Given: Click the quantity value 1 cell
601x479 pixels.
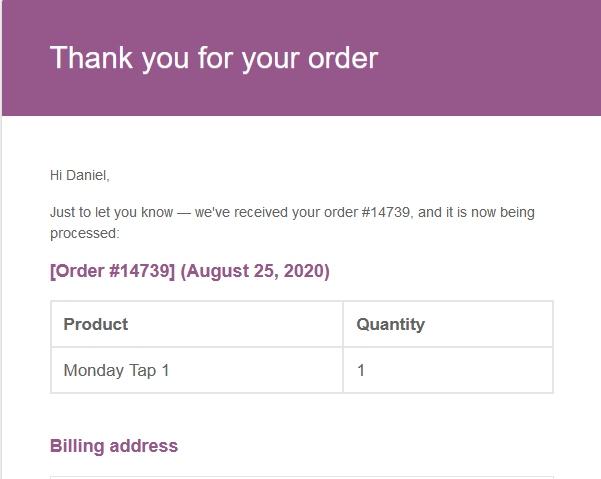Looking at the screenshot, I should coord(448,370).
